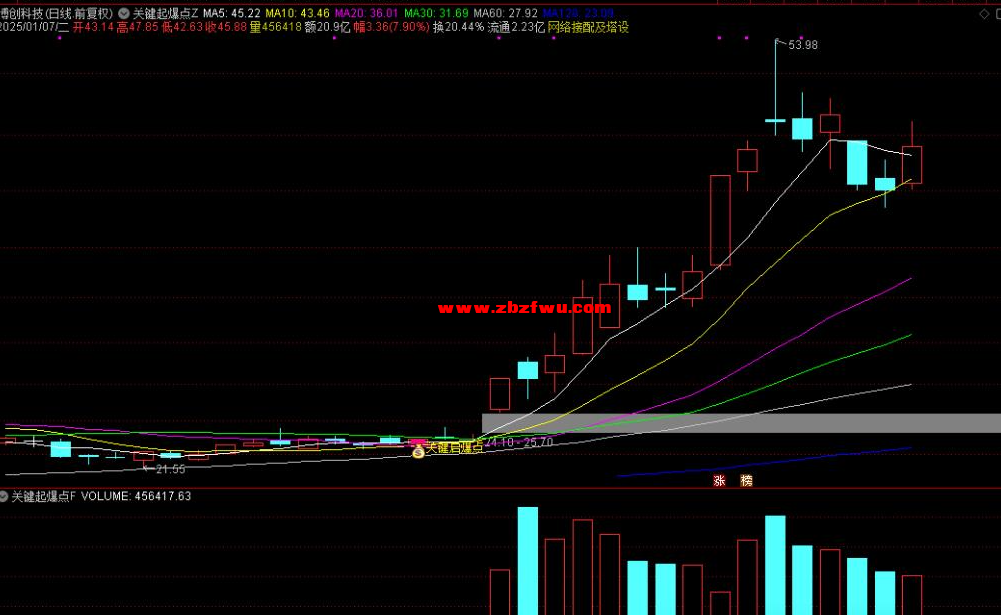The image size is (1001, 615).
Task: Click the yellow 关键启爆点 signal label
Action: pyautogui.click(x=454, y=448)
